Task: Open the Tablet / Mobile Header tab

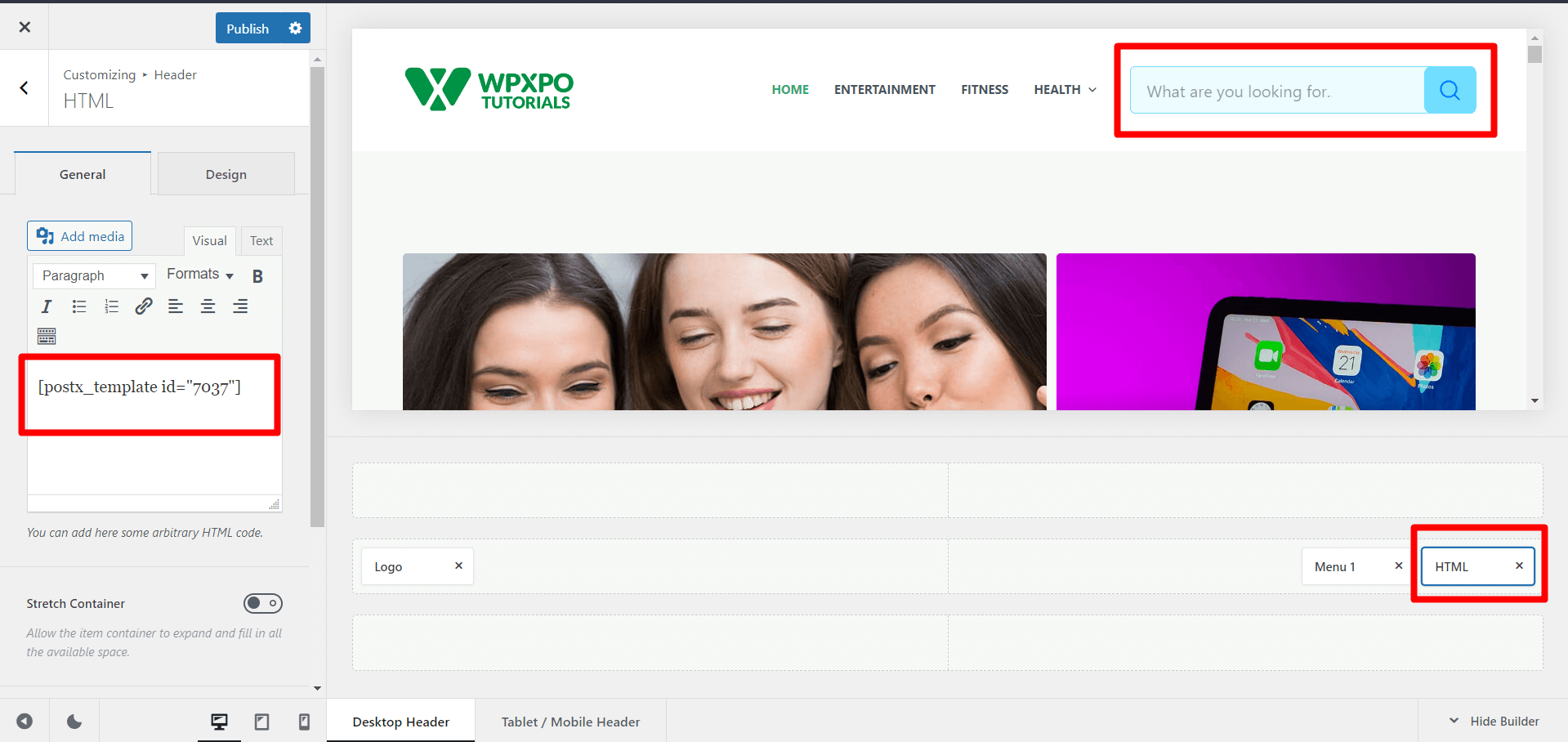Action: [570, 722]
